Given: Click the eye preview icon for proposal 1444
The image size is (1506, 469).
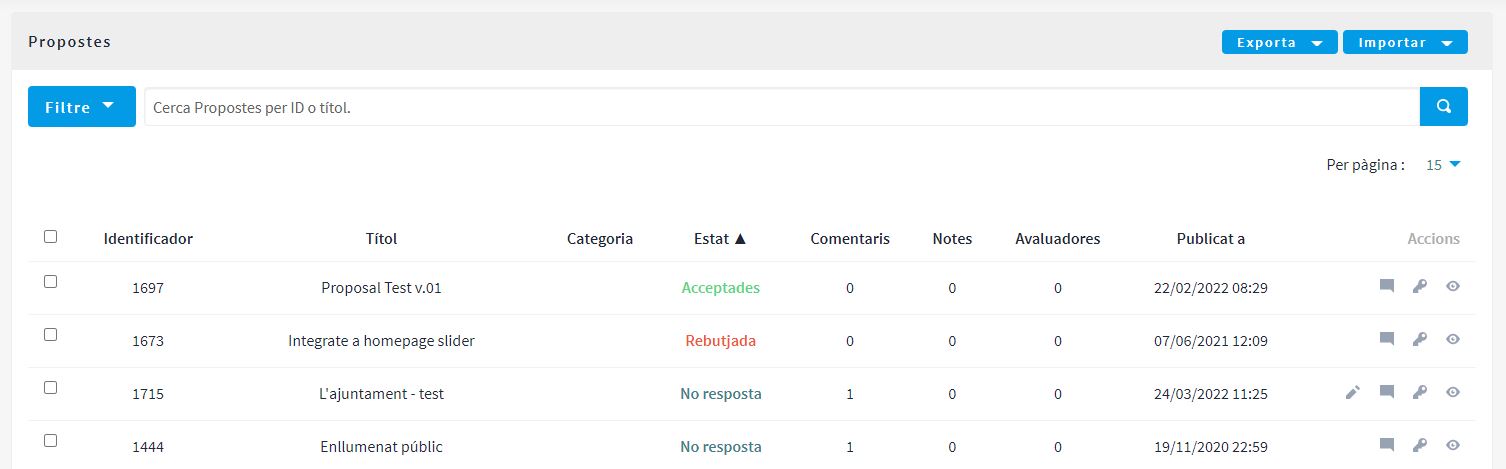Looking at the screenshot, I should [x=1453, y=446].
